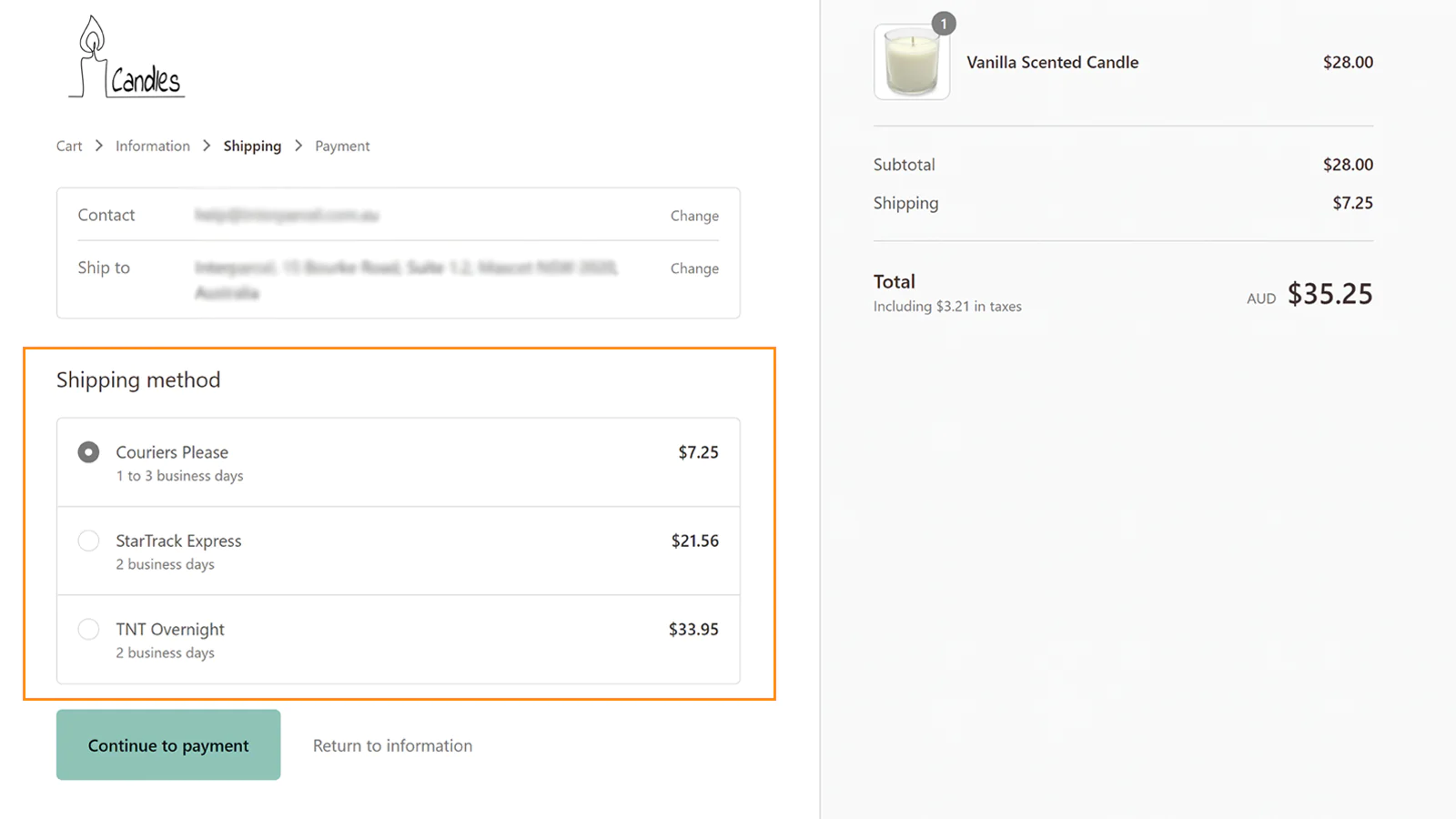Jump to Payment breadcrumb step
Image resolution: width=1456 pixels, height=819 pixels.
click(342, 146)
